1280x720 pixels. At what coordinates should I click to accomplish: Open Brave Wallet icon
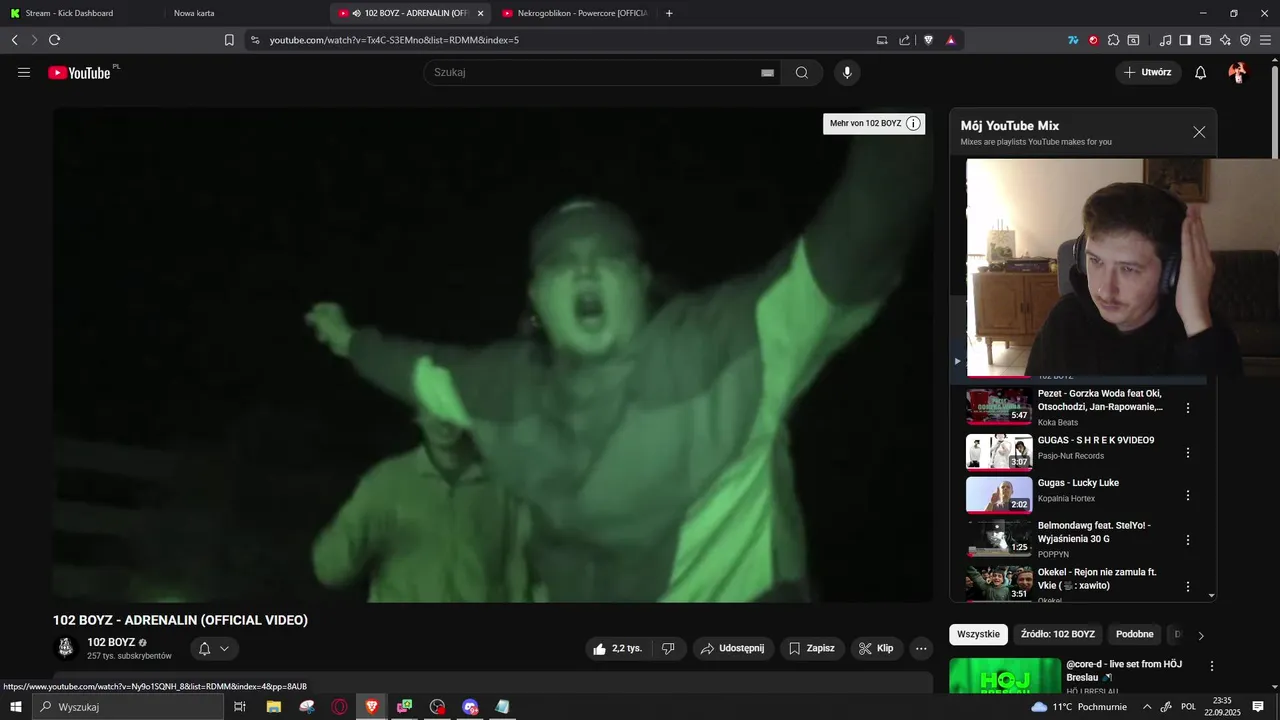[x=1205, y=40]
